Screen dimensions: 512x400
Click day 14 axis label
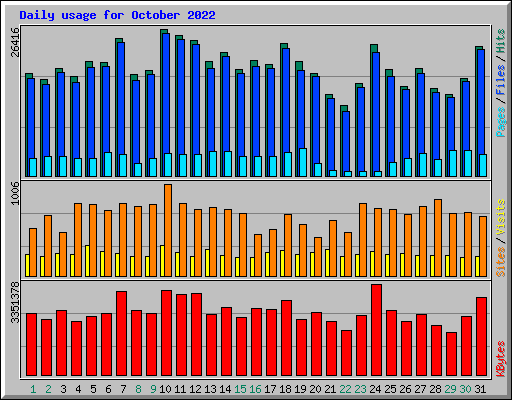click(225, 389)
